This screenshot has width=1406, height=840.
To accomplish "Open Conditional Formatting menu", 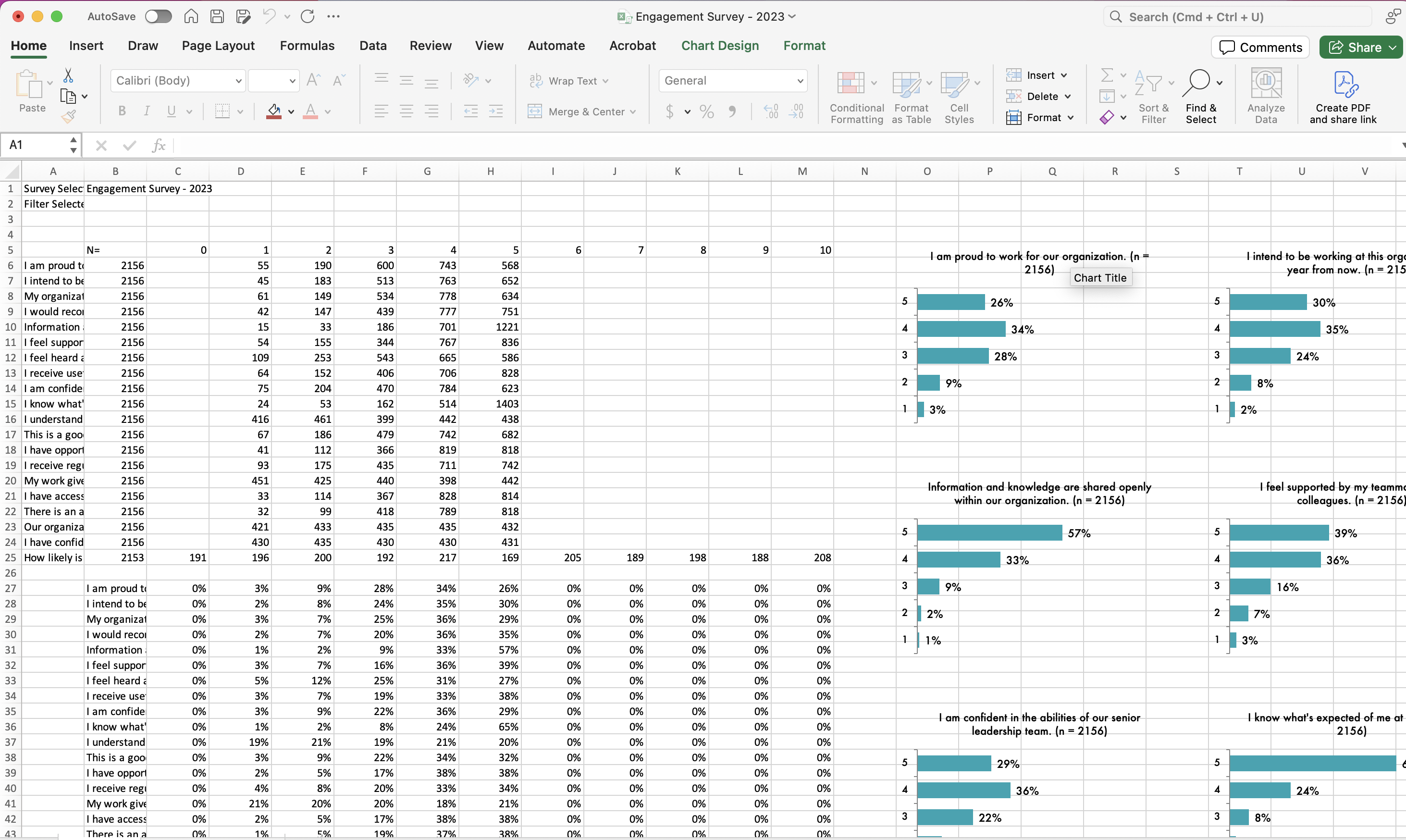I will point(856,97).
